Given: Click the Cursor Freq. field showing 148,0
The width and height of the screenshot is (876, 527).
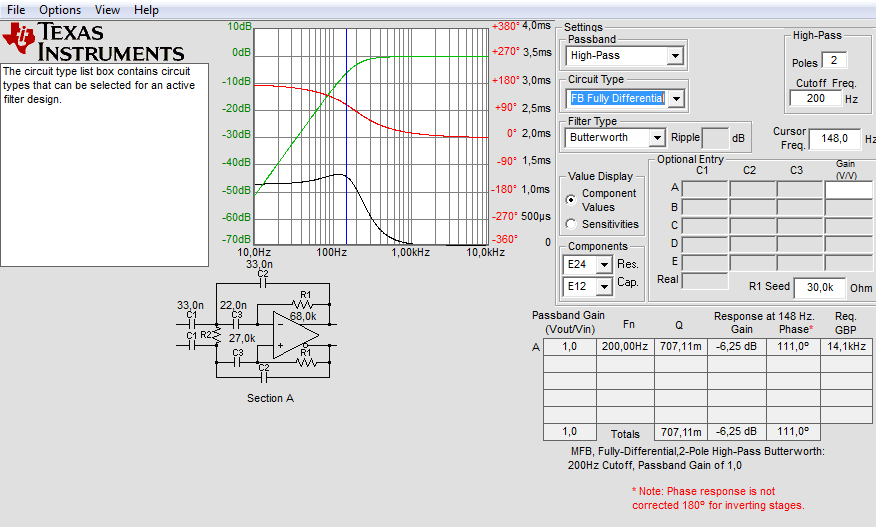Looking at the screenshot, I should tap(835, 139).
